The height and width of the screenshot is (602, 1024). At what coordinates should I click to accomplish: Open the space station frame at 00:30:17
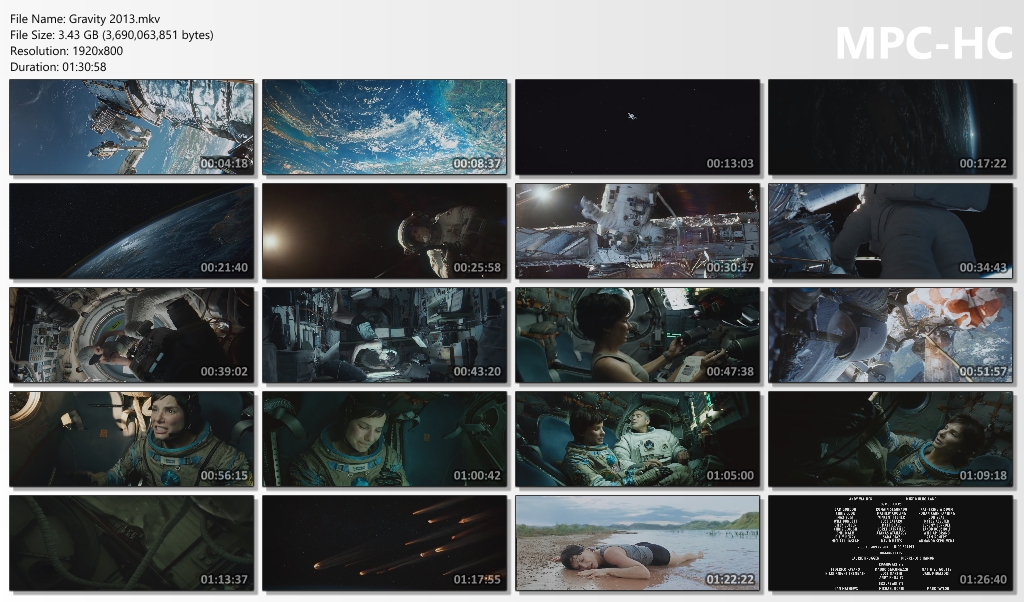coord(637,231)
